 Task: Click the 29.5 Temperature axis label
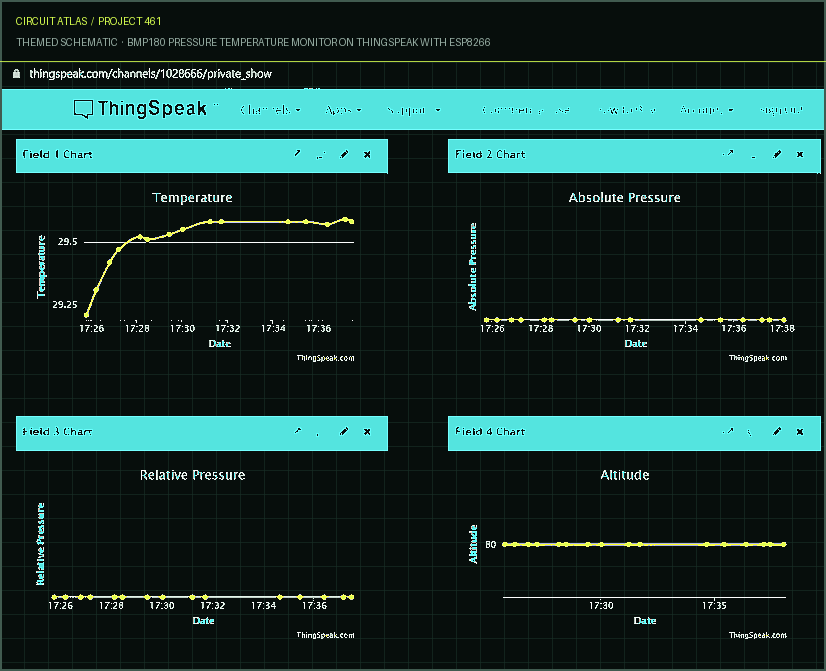pyautogui.click(x=67, y=242)
